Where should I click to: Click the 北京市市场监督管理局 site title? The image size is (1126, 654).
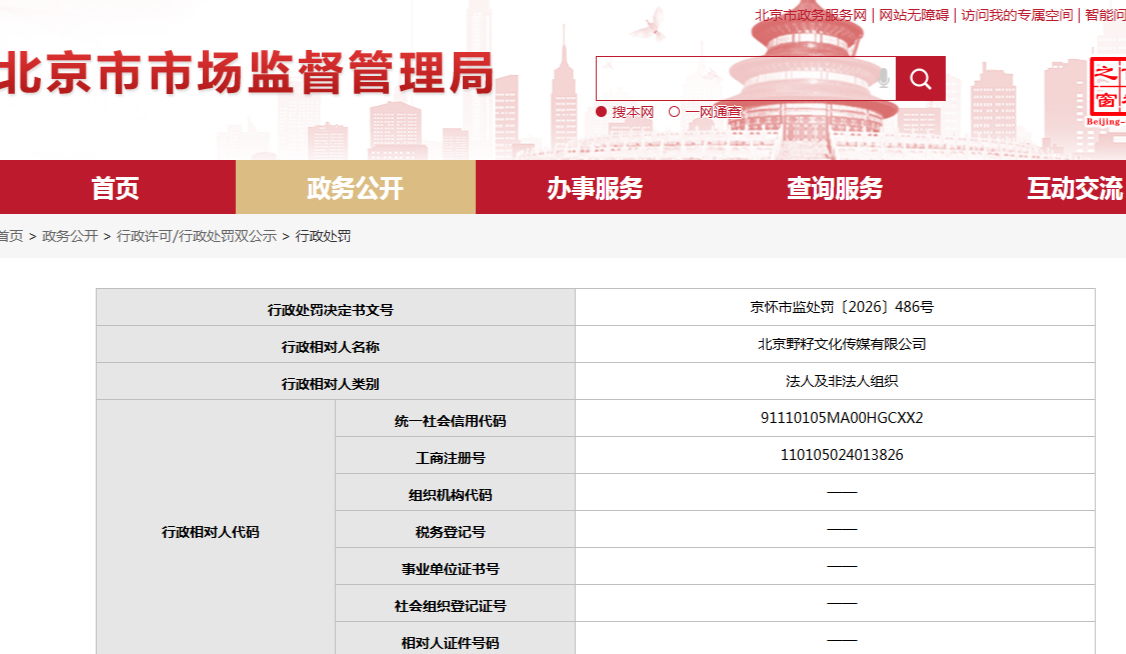click(x=246, y=73)
